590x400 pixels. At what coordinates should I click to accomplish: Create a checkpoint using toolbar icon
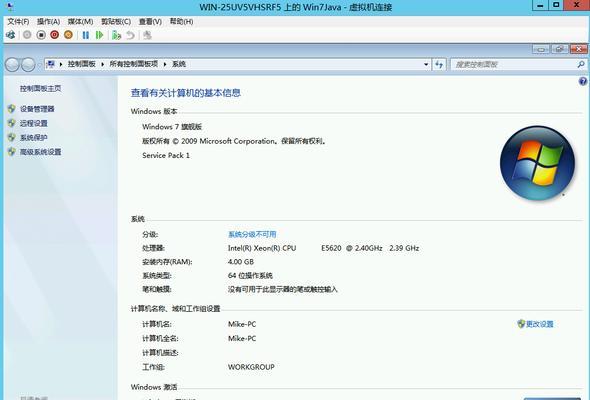point(116,35)
